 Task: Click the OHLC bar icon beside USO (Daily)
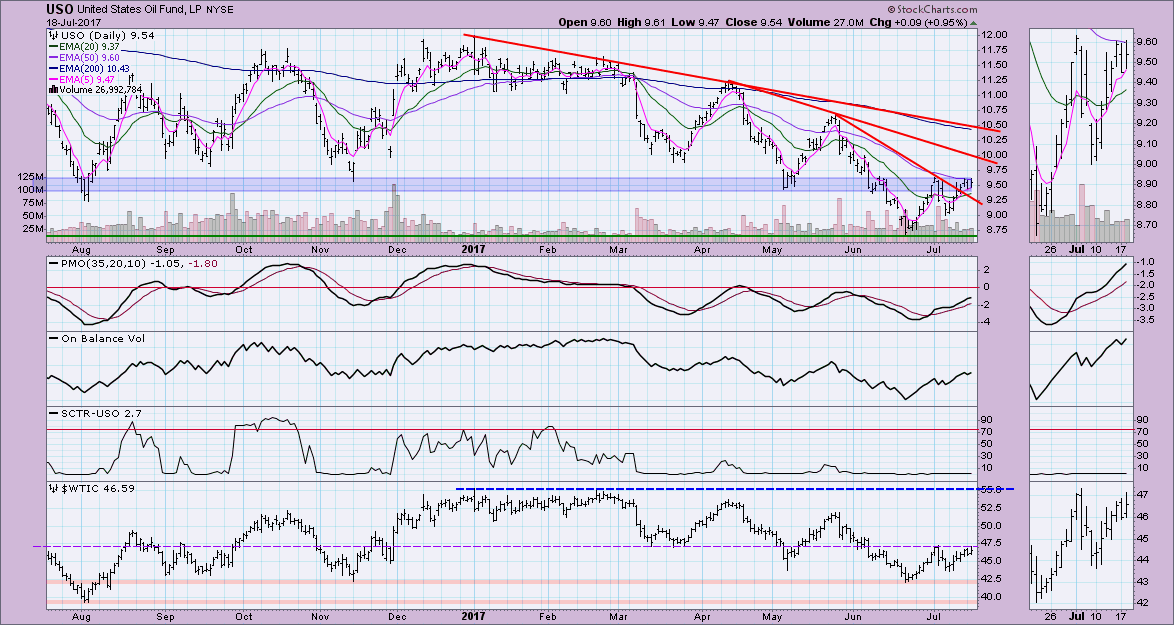pyautogui.click(x=52, y=35)
